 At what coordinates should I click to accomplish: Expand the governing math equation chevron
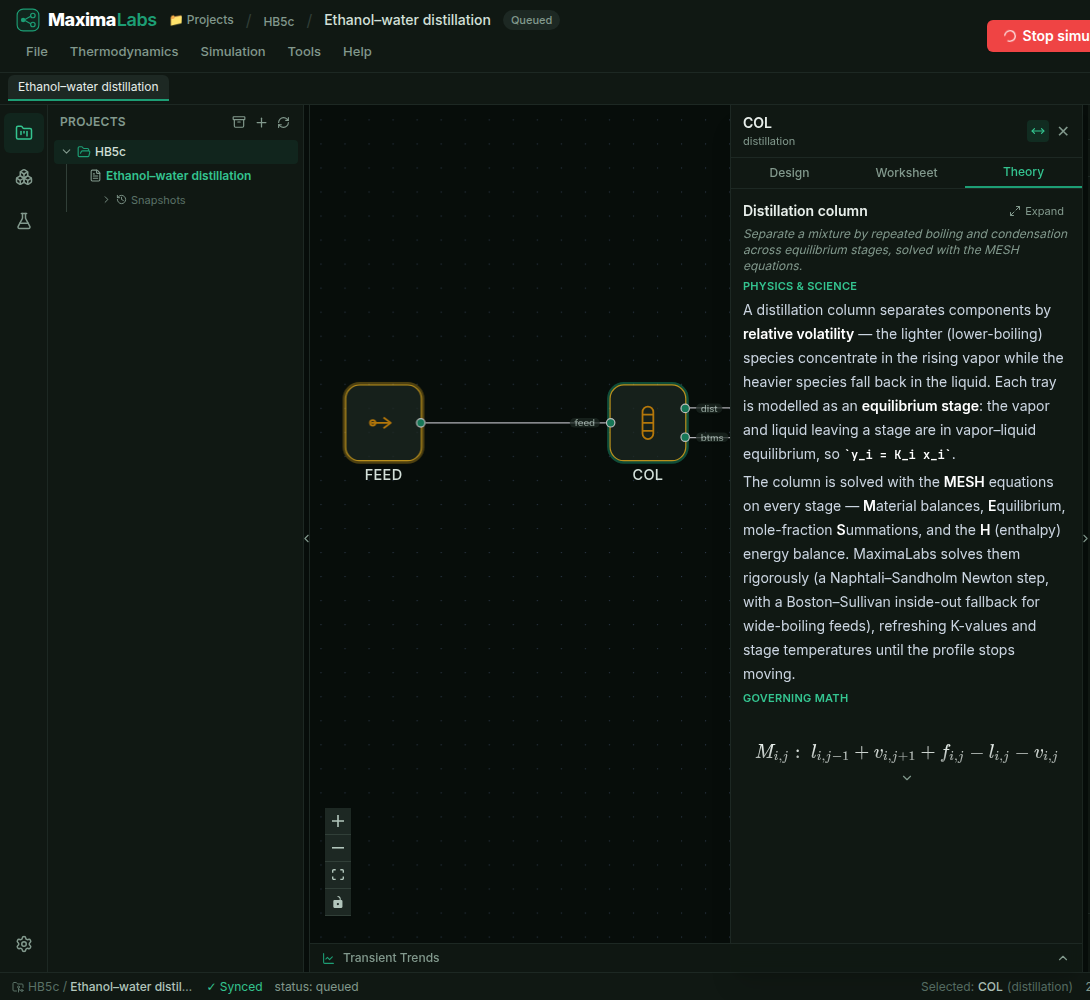pos(906,778)
